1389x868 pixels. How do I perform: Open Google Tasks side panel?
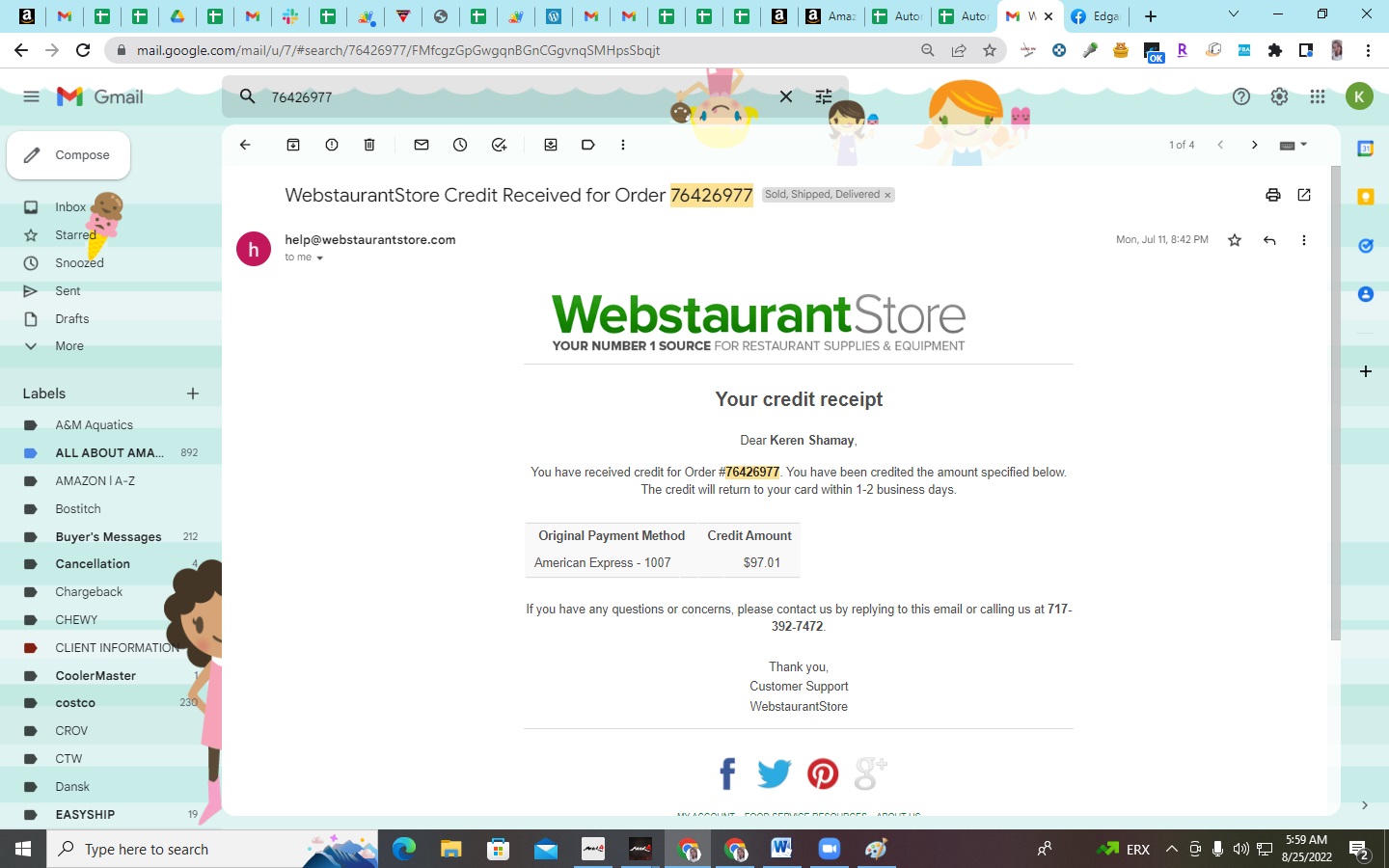pos(1365,245)
